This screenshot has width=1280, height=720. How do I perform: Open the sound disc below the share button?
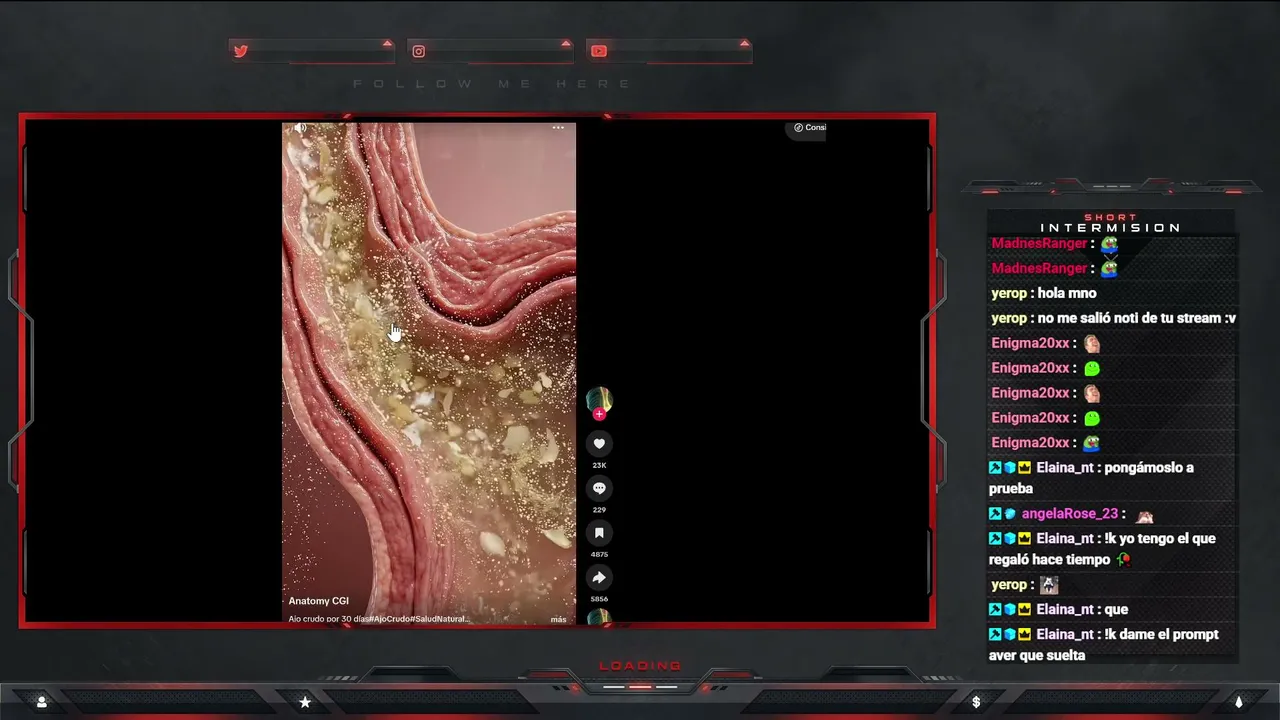pyautogui.click(x=599, y=617)
